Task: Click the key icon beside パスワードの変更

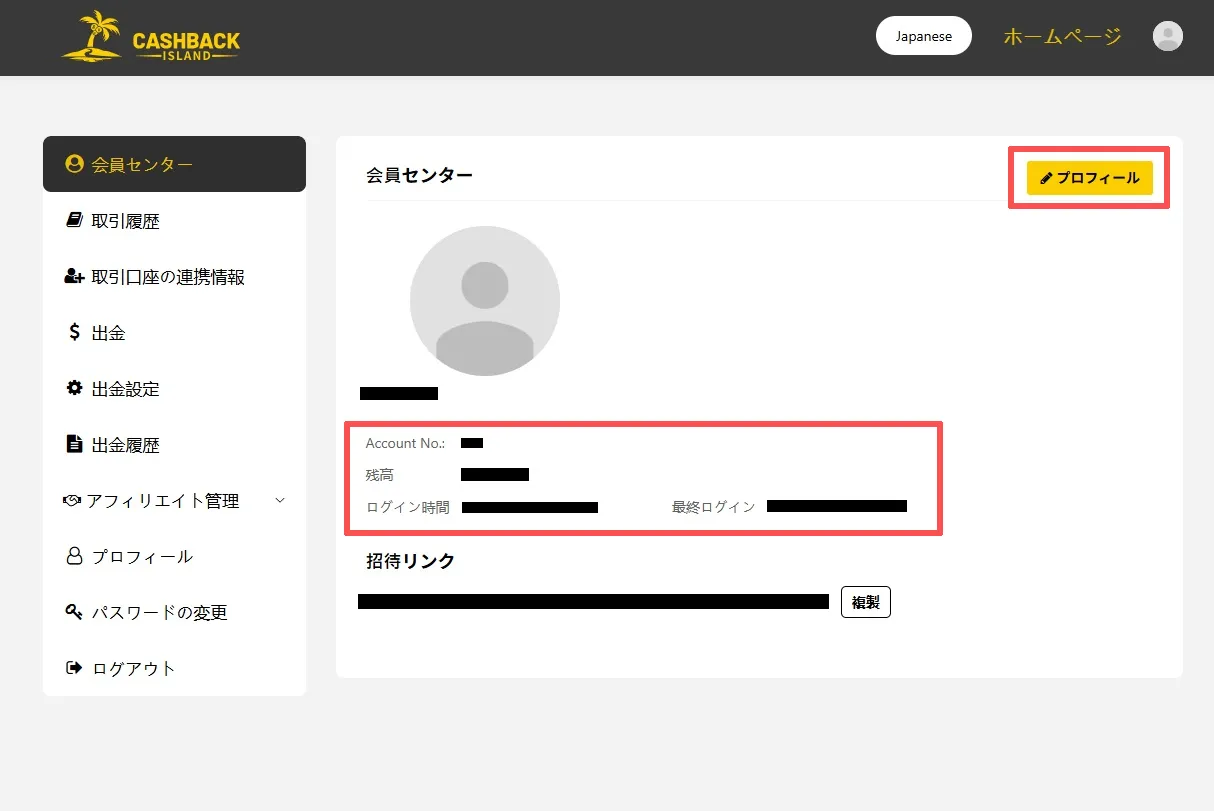Action: point(74,612)
